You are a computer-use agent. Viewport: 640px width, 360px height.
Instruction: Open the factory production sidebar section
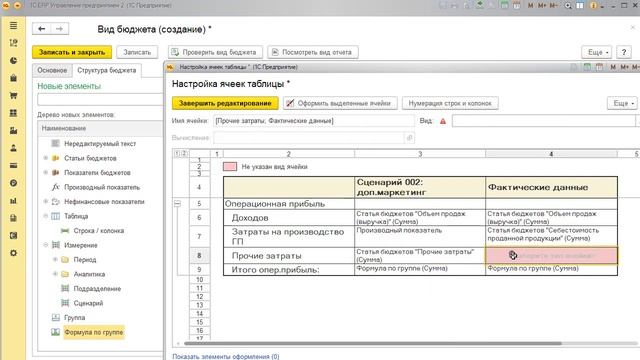click(13, 131)
